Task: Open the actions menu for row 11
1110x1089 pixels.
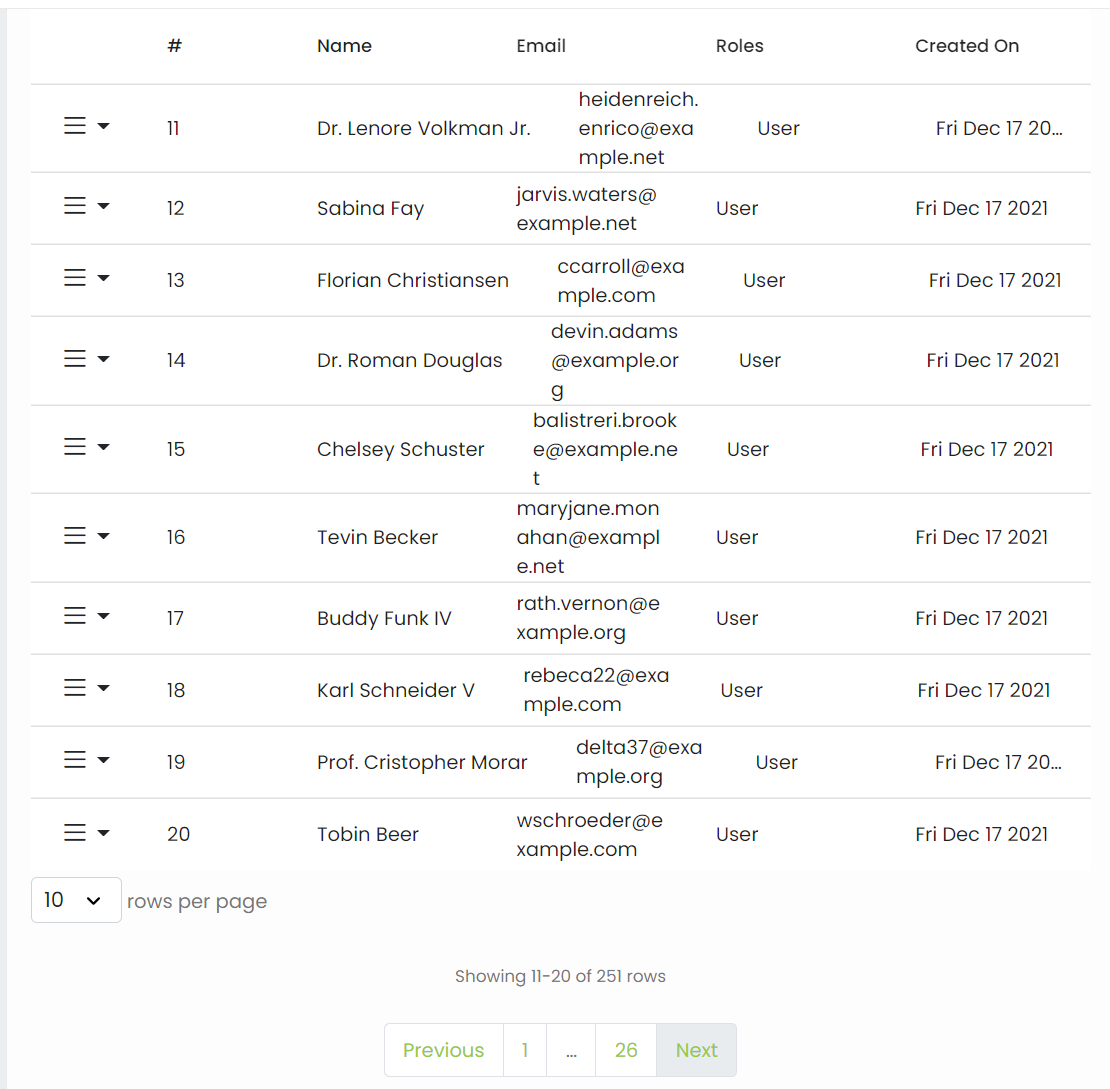Action: [x=76, y=126]
